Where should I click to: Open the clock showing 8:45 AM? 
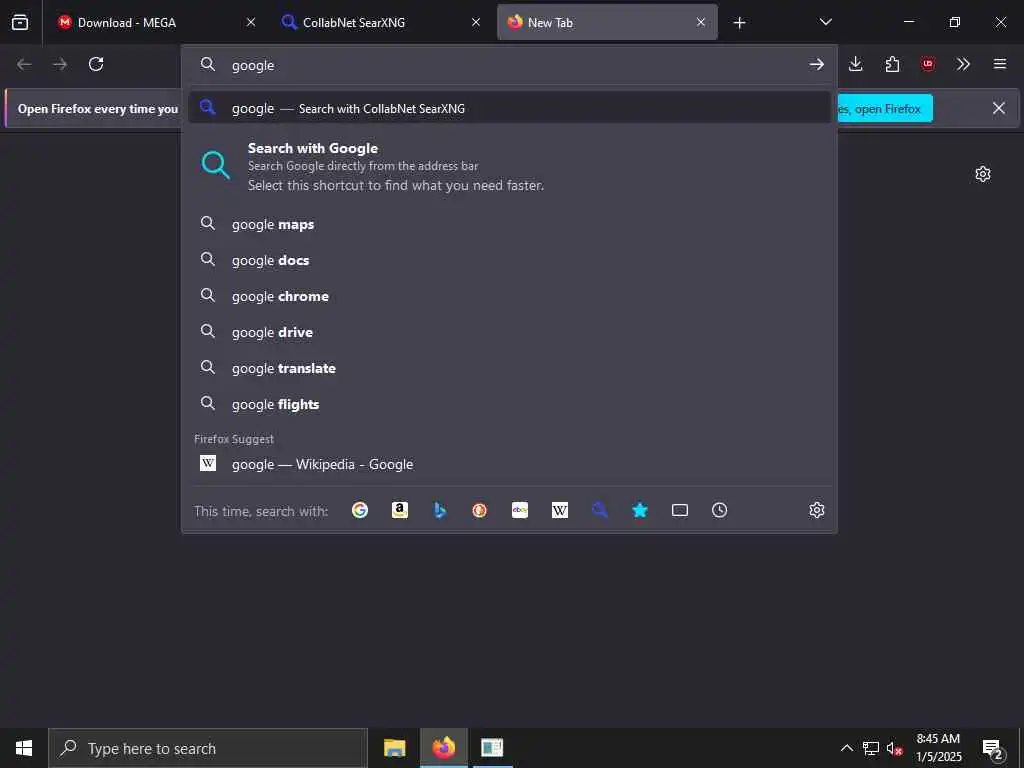pos(938,748)
